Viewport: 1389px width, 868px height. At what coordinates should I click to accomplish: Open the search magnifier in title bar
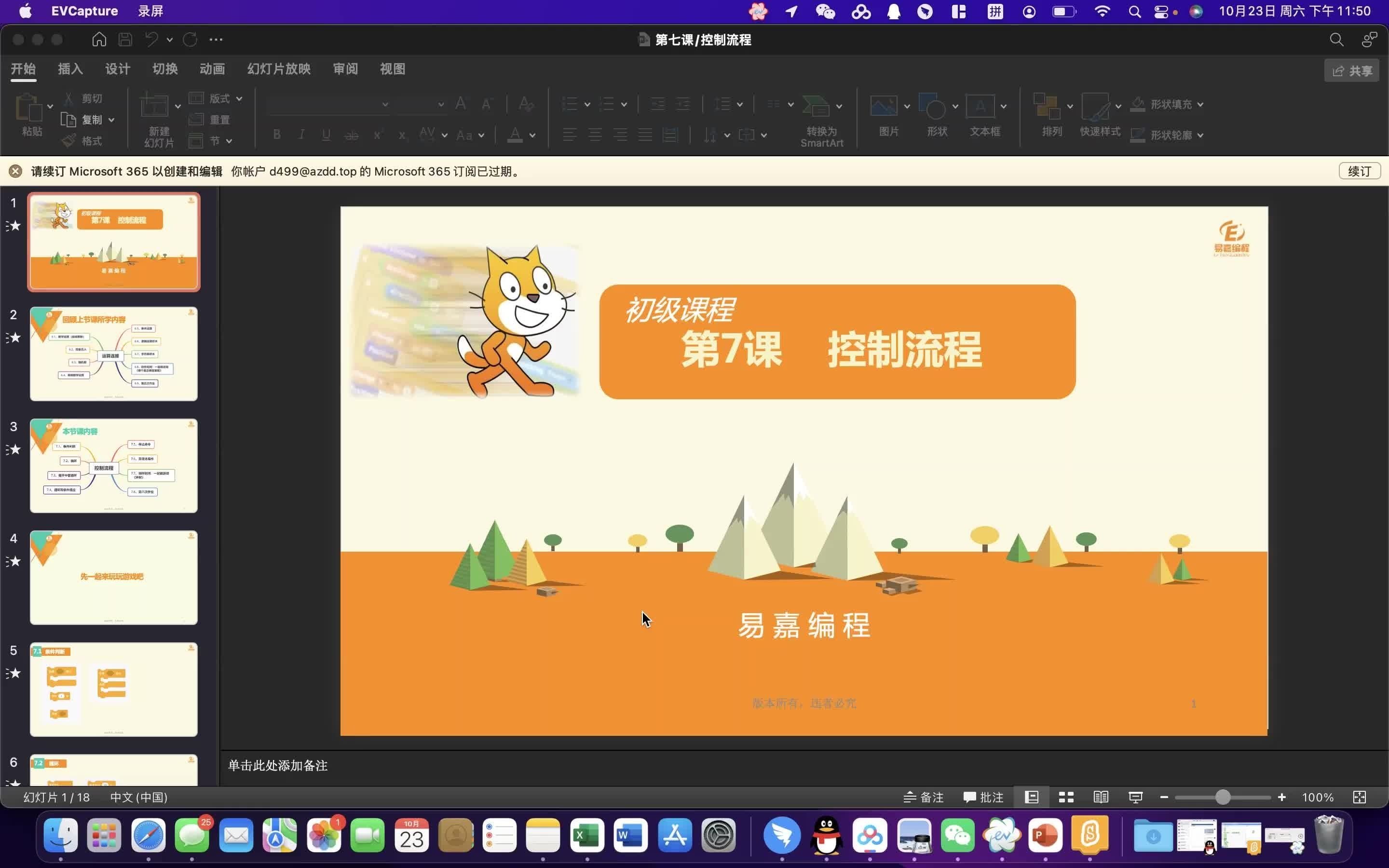coord(1336,40)
